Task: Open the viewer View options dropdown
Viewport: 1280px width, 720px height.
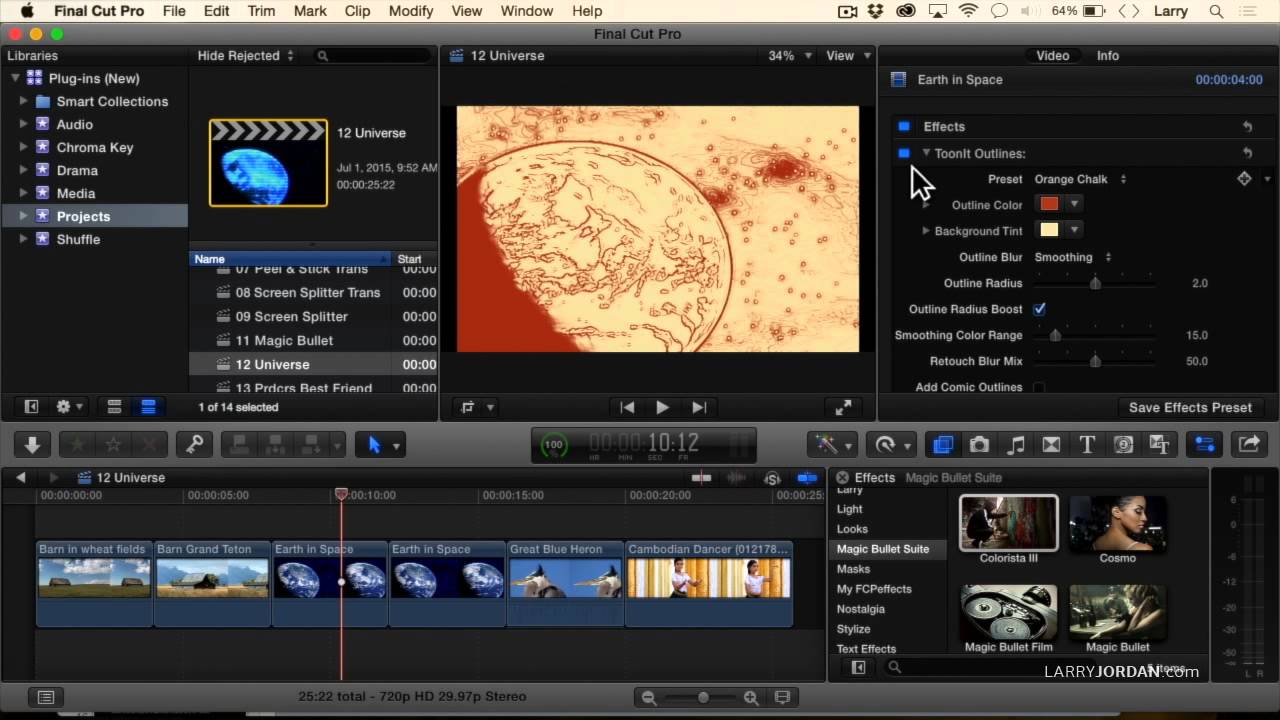Action: click(x=848, y=56)
